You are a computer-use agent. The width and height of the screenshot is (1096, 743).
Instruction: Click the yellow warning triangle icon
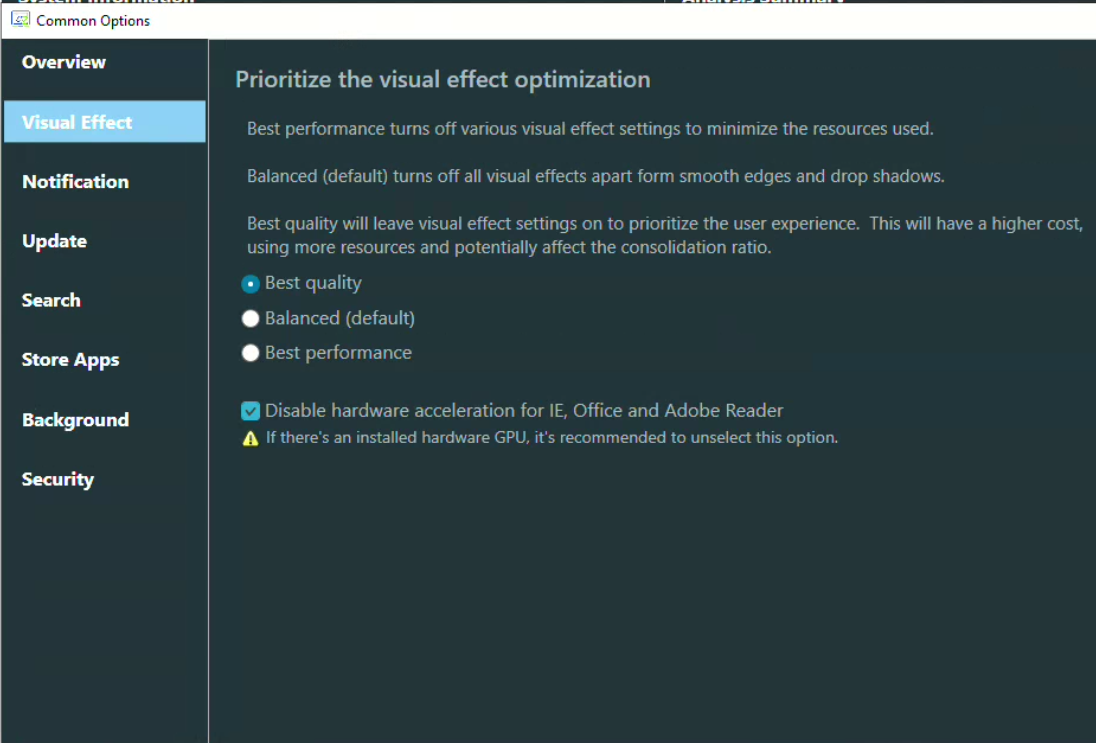[251, 439]
